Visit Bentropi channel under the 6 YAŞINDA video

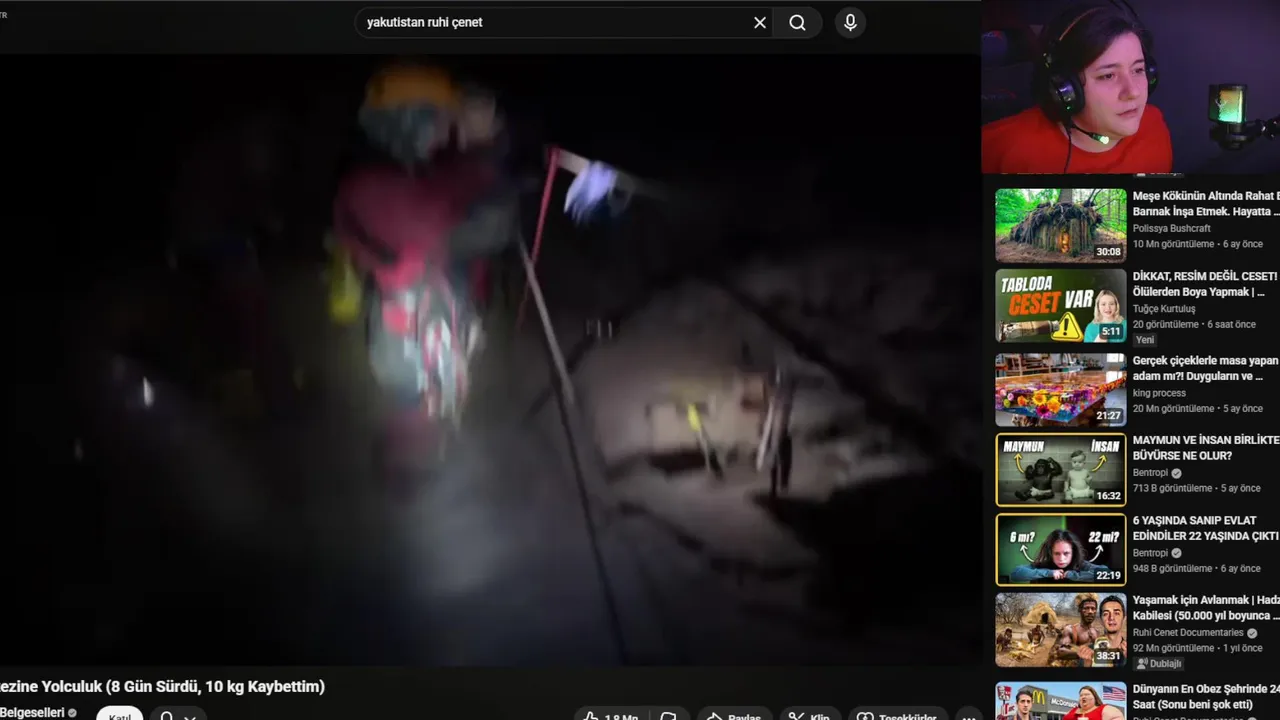[1150, 553]
